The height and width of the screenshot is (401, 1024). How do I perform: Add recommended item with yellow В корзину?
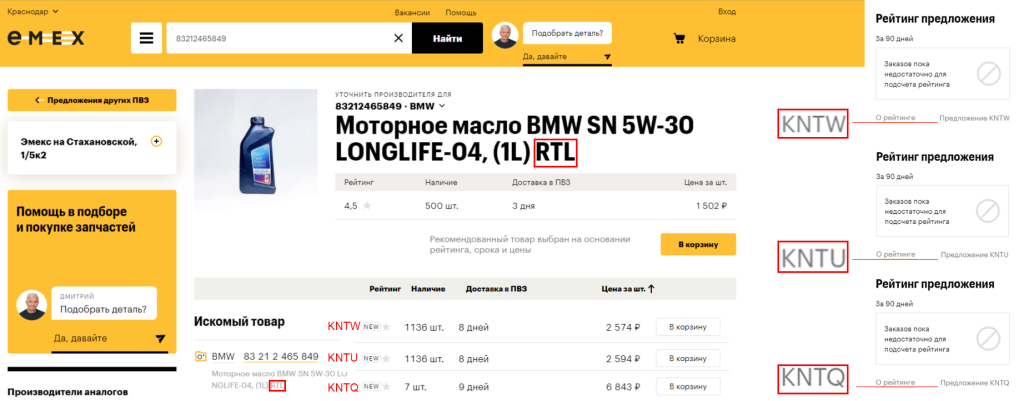(698, 244)
